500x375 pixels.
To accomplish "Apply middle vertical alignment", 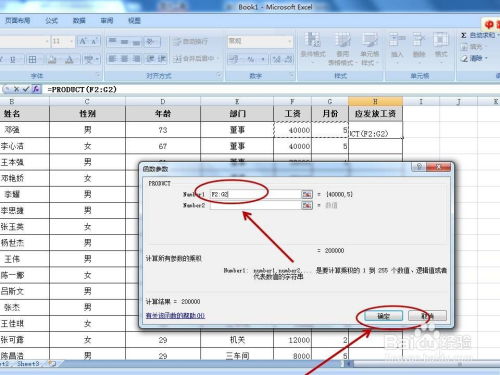I will click(x=124, y=41).
